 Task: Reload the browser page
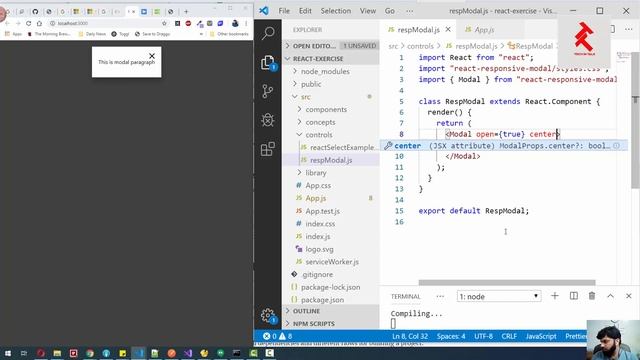click(29, 23)
